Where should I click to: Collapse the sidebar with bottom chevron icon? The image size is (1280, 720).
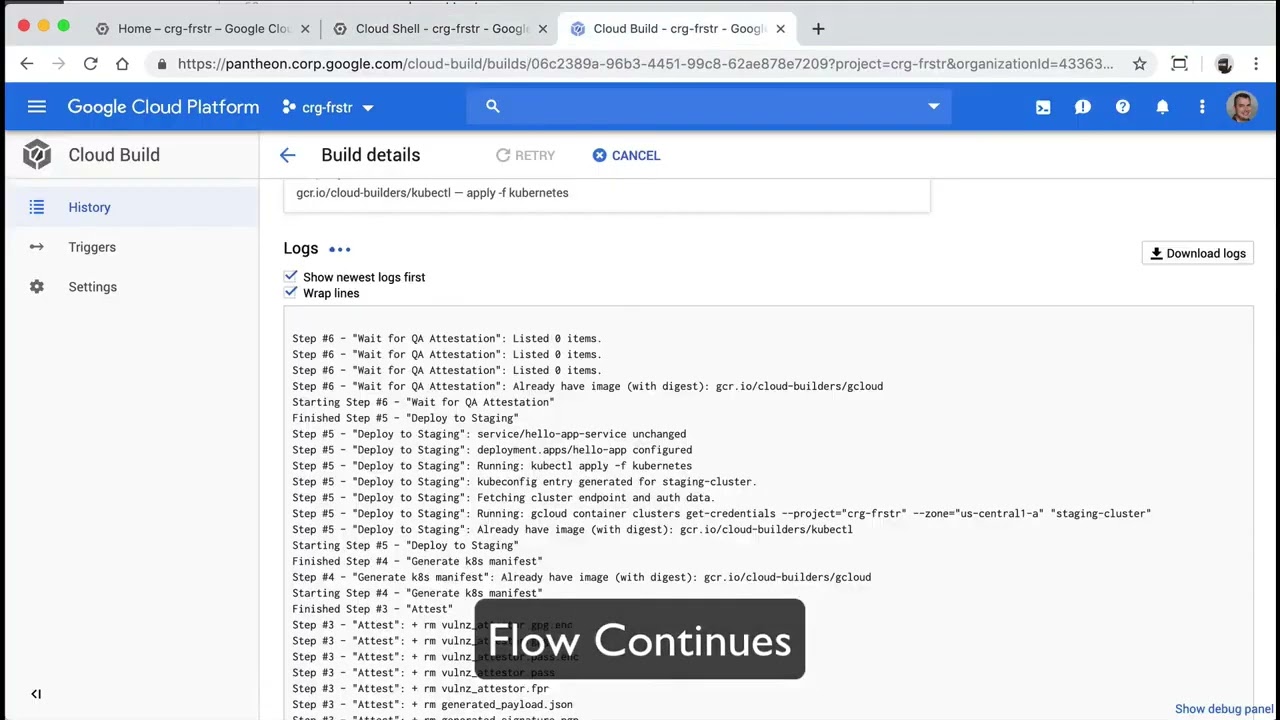coord(36,694)
